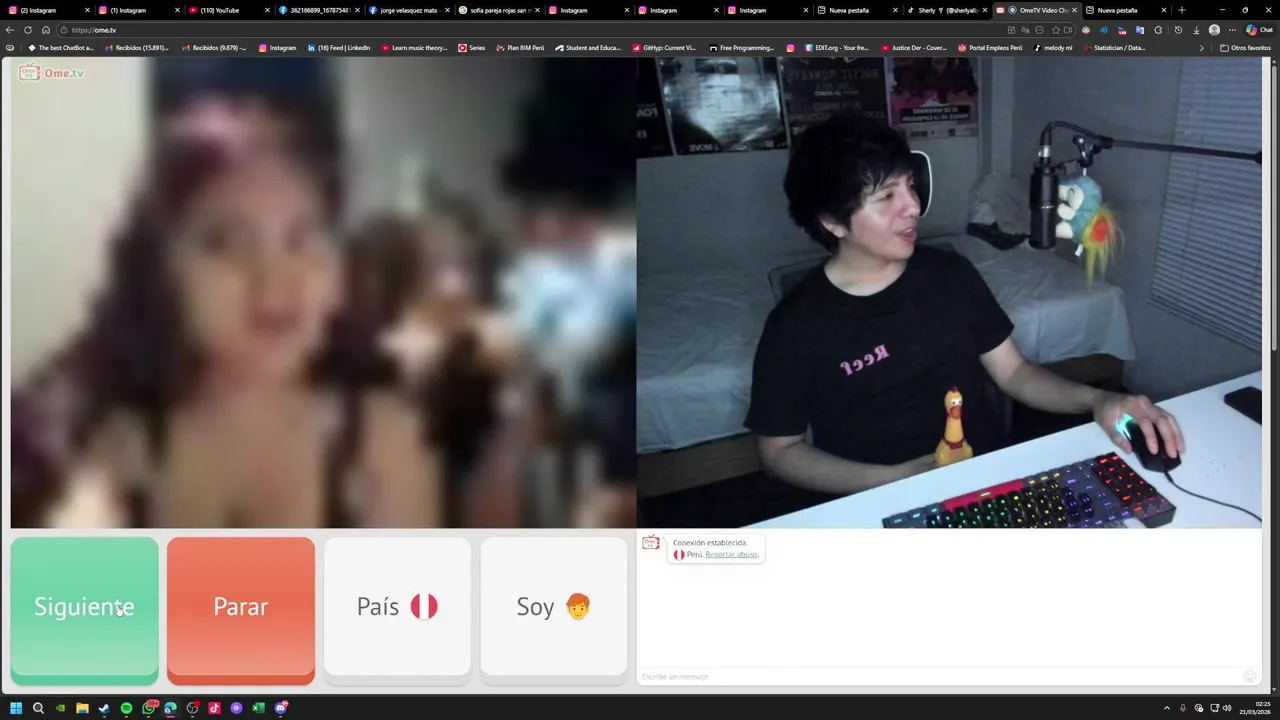The height and width of the screenshot is (720, 1280).
Task: Expand the bookmarks bar overflow chevron
Action: pos(1202,48)
